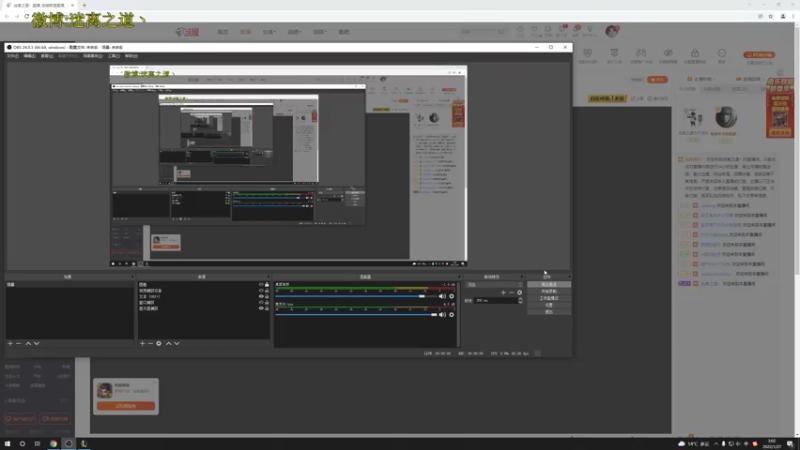Open Task View on the Windows taskbar
This screenshot has width=800, height=450.
coord(37,443)
